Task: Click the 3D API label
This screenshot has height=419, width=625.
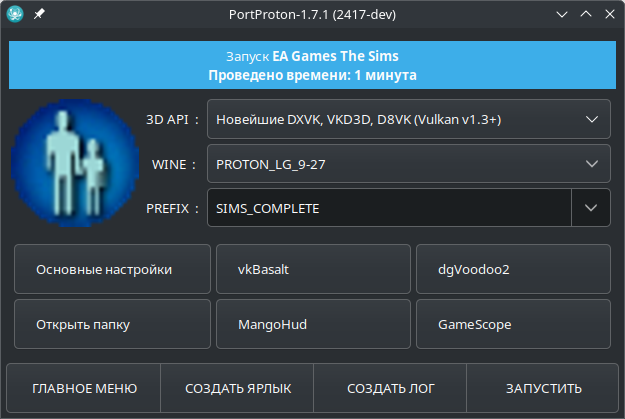Action: coord(172,120)
